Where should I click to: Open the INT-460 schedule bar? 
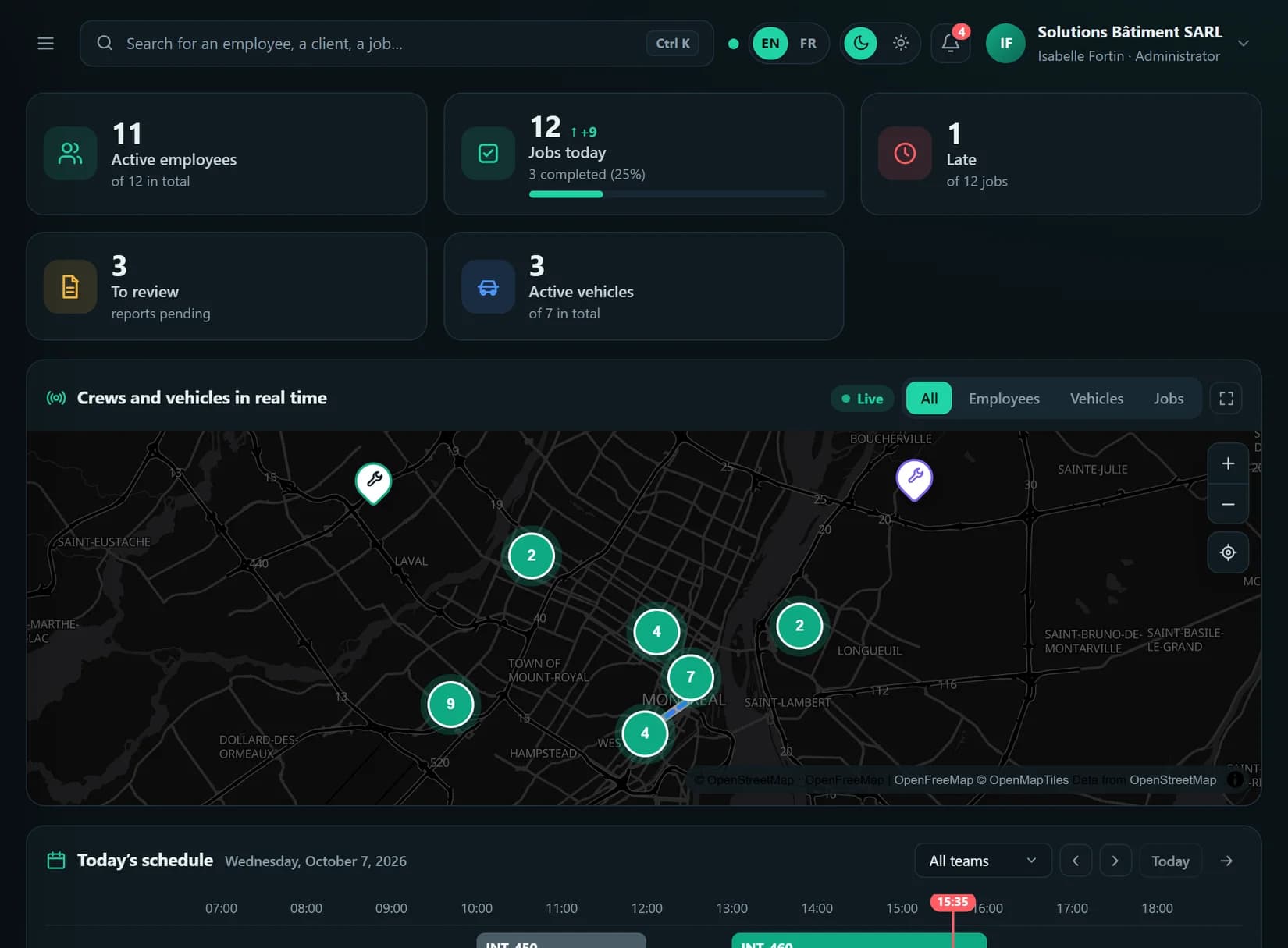point(859,941)
